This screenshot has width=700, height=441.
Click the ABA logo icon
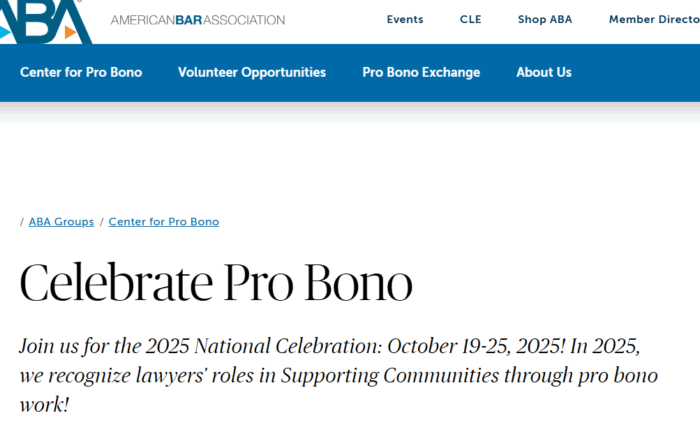[45, 20]
